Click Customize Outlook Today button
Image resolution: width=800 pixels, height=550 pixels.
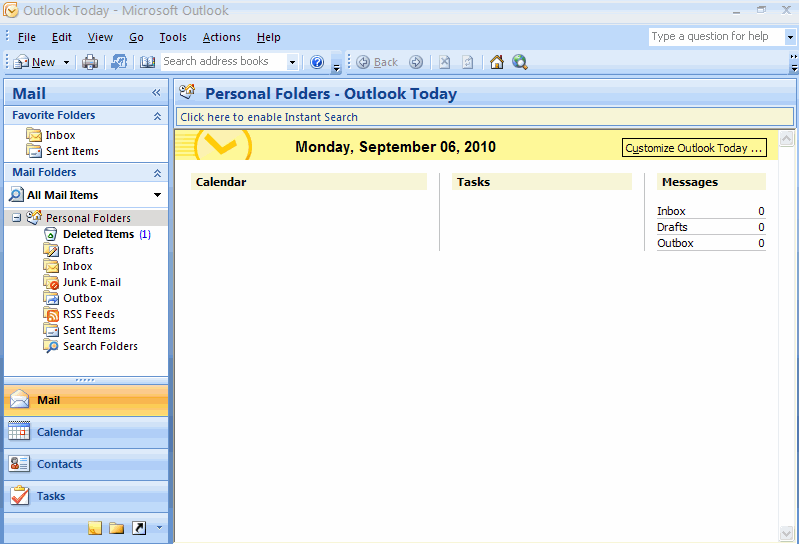[694, 148]
